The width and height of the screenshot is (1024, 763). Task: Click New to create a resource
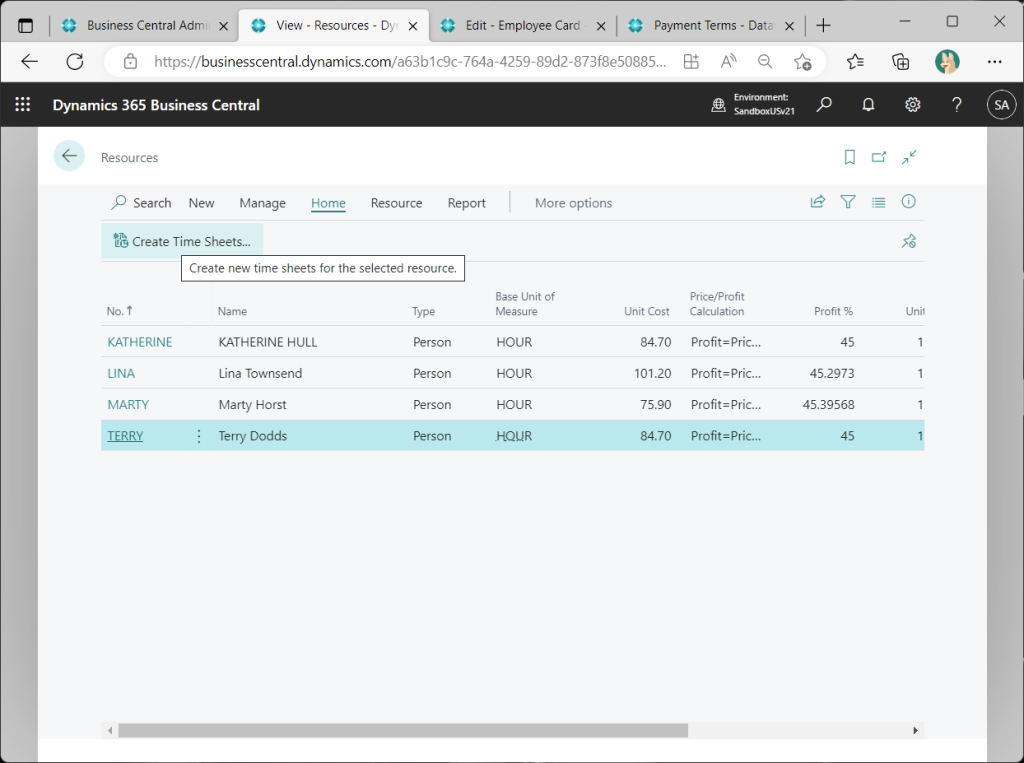coord(201,203)
